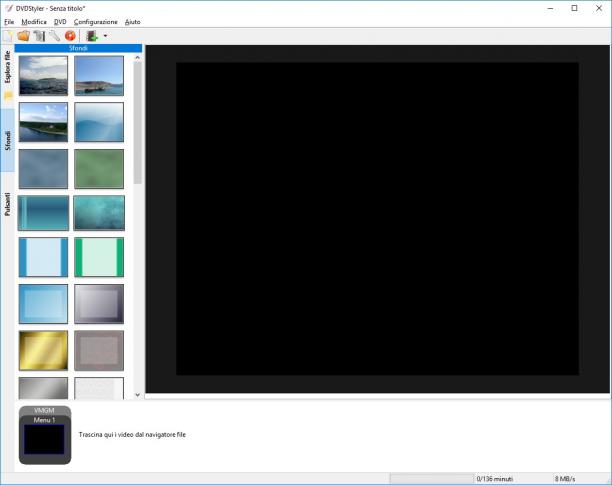
Task: Select the blurry gray-blue background
Action: [x=43, y=169]
